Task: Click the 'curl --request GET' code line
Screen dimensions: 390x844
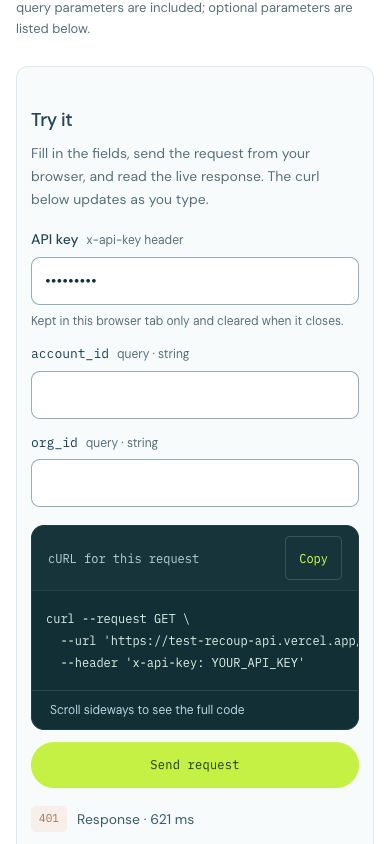Action: click(x=118, y=618)
